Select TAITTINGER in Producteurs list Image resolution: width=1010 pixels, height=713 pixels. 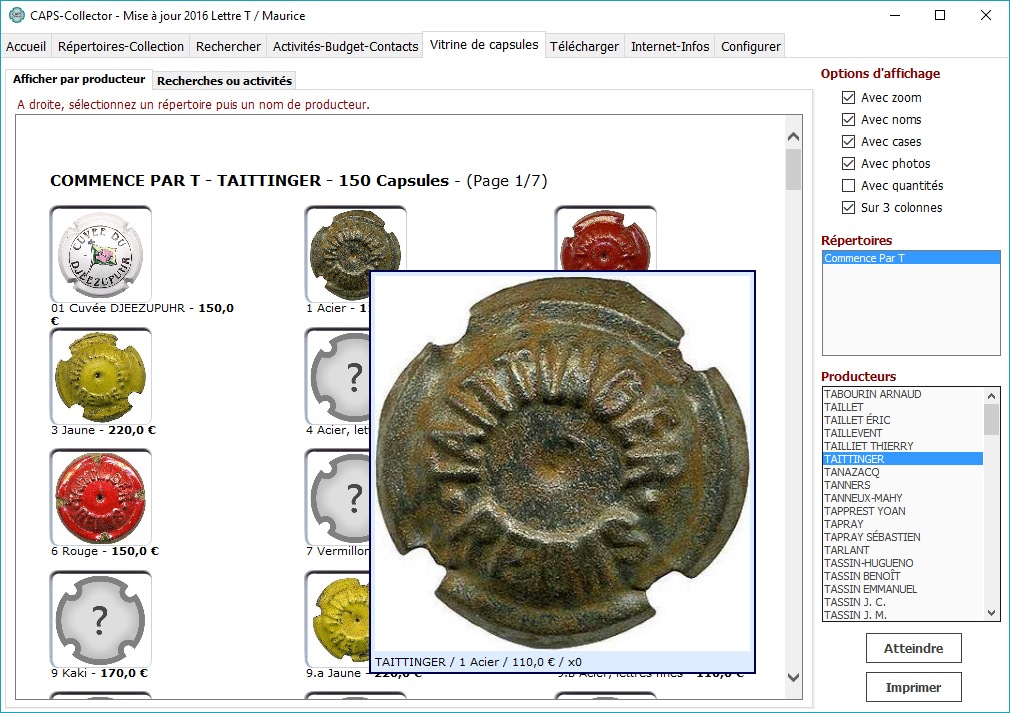click(x=903, y=459)
